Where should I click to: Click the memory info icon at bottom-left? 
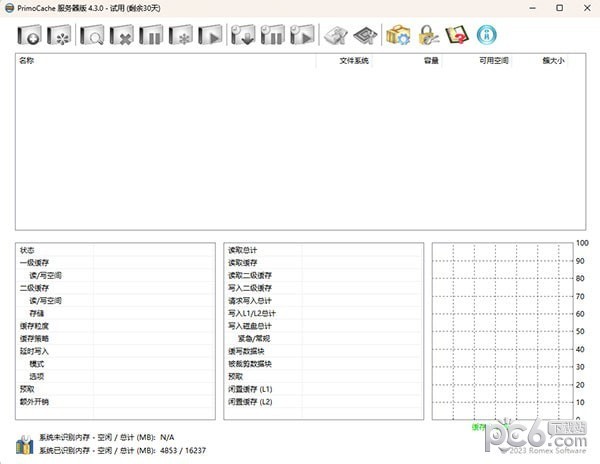click(25, 444)
